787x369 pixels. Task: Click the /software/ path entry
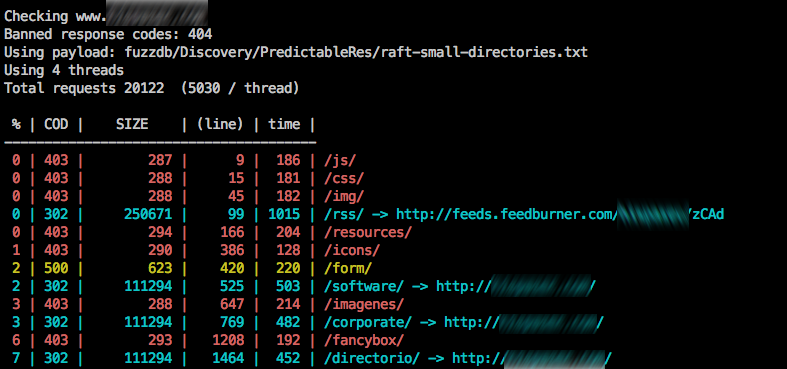coord(364,286)
